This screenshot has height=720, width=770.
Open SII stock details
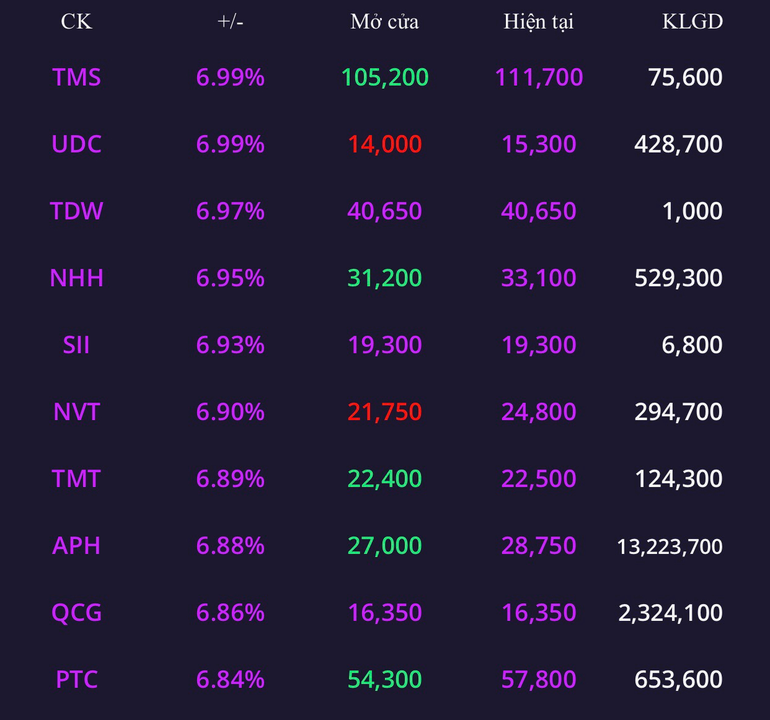[x=77, y=344]
